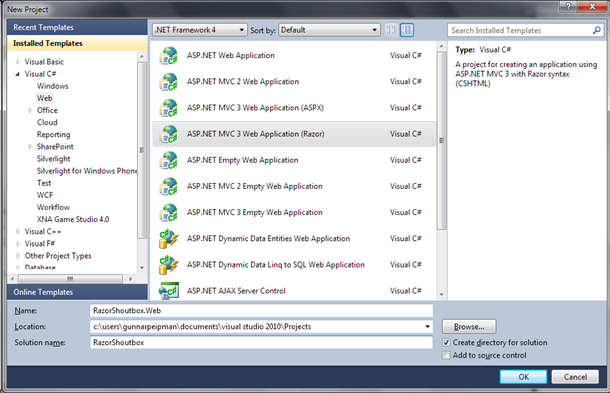Toggle Create directory for solution checkbox
Viewport: 610px width, 393px height.
446,342
